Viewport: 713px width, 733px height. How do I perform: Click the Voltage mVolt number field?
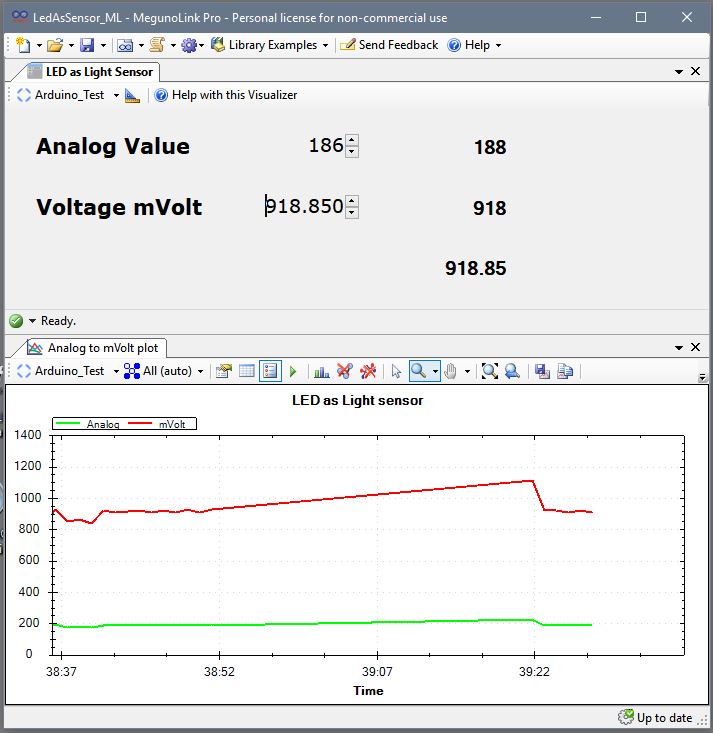pyautogui.click(x=305, y=206)
